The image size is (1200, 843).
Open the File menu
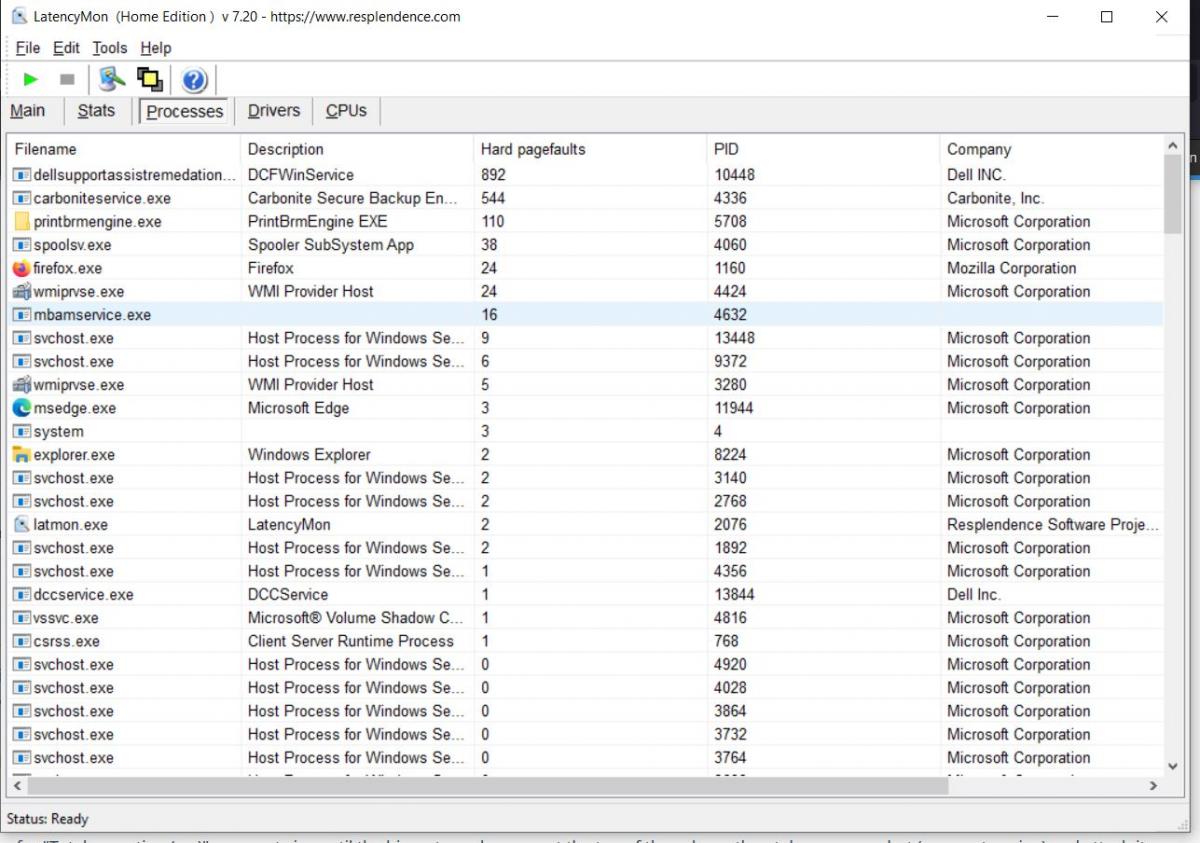click(28, 48)
